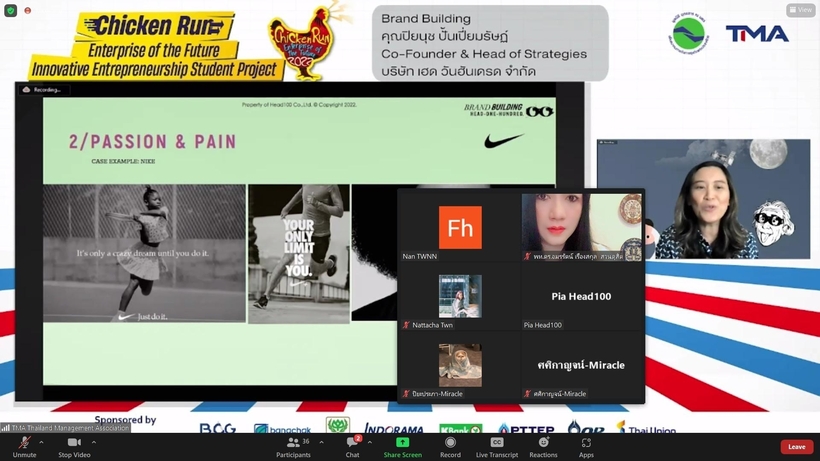Open the Reactions menu
Viewport: 820px width, 461px height.
tap(543, 447)
